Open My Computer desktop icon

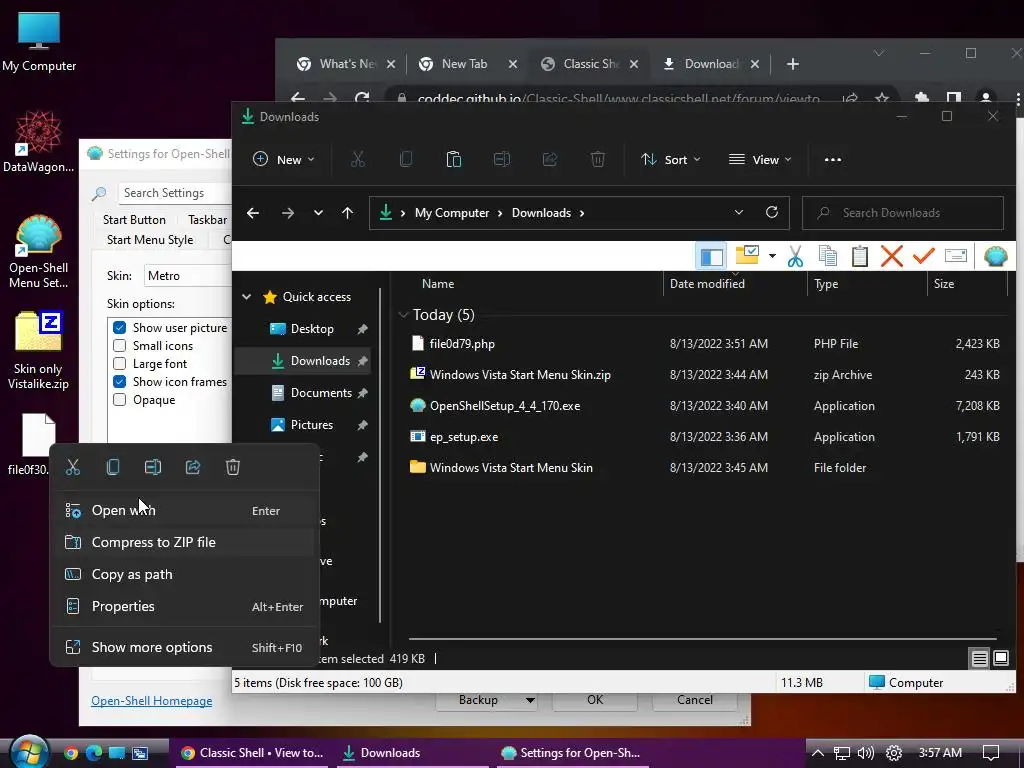coord(39,42)
